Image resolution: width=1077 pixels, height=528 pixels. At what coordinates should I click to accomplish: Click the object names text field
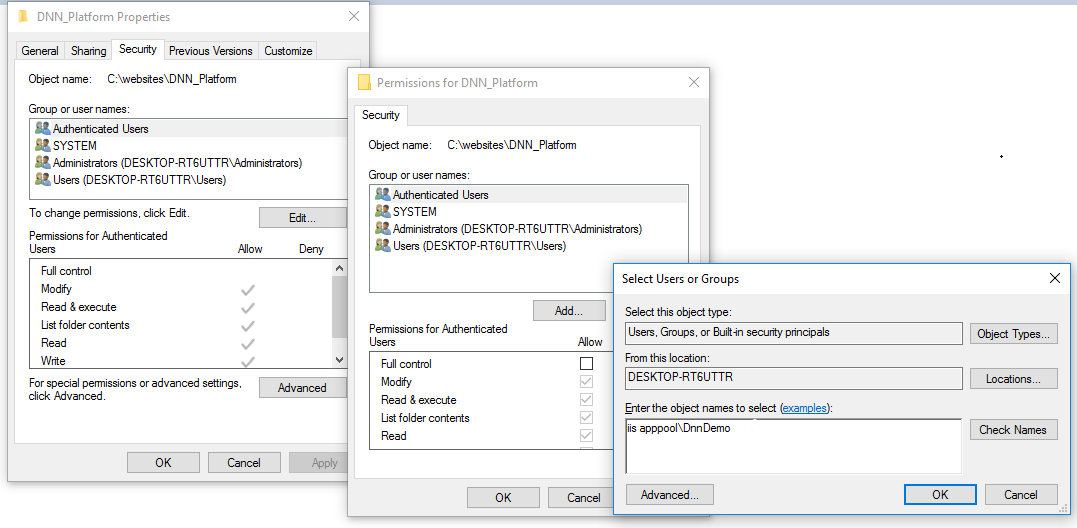pyautogui.click(x=792, y=445)
